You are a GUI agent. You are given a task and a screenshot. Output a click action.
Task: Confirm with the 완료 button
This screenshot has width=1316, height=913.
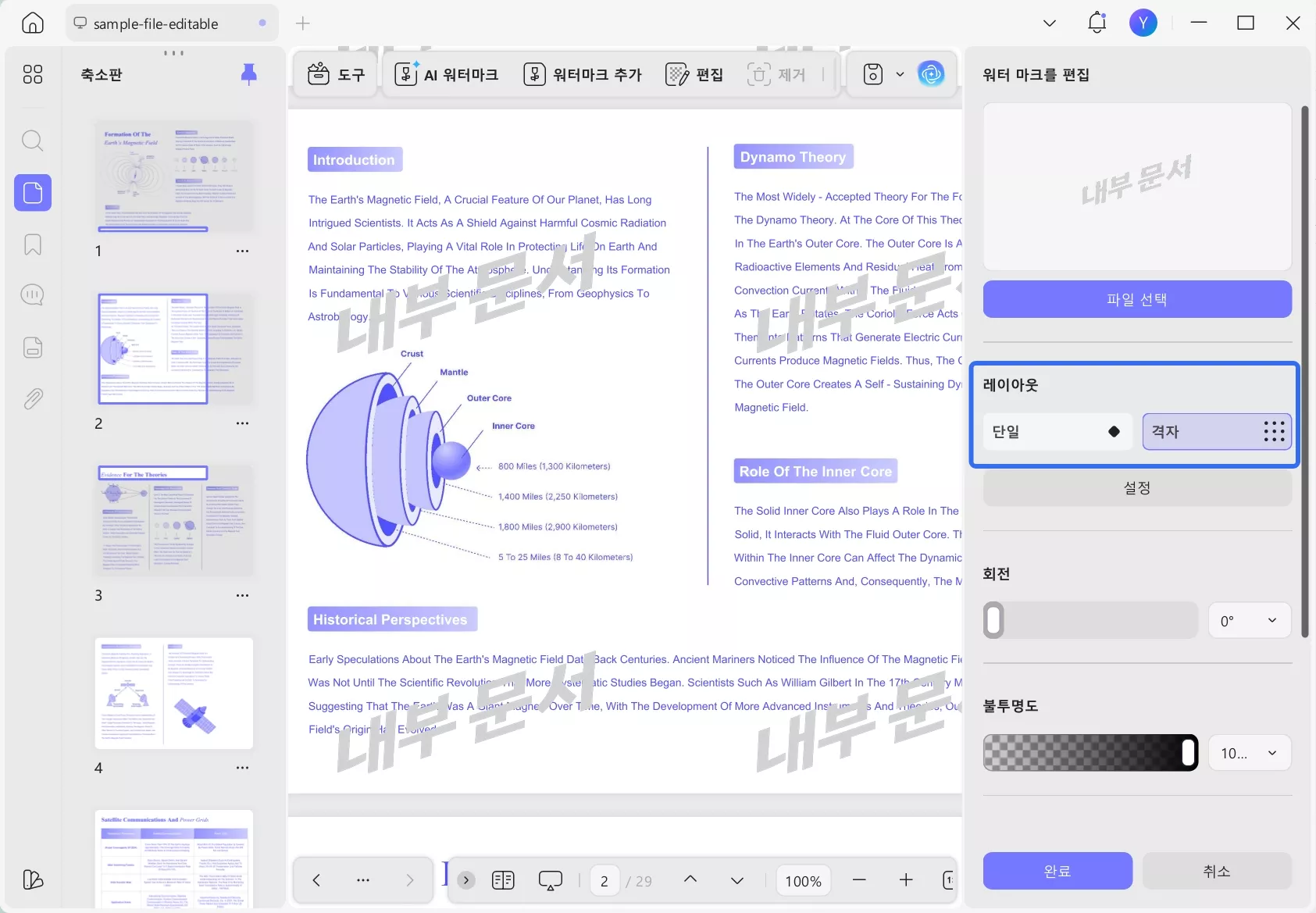[1057, 871]
